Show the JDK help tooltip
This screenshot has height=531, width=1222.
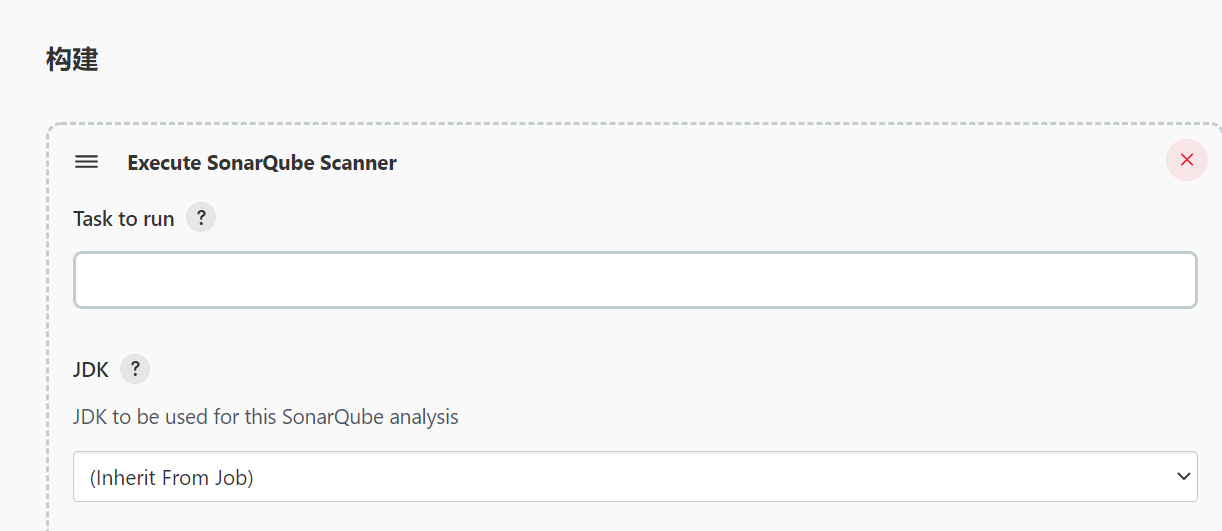pos(135,369)
